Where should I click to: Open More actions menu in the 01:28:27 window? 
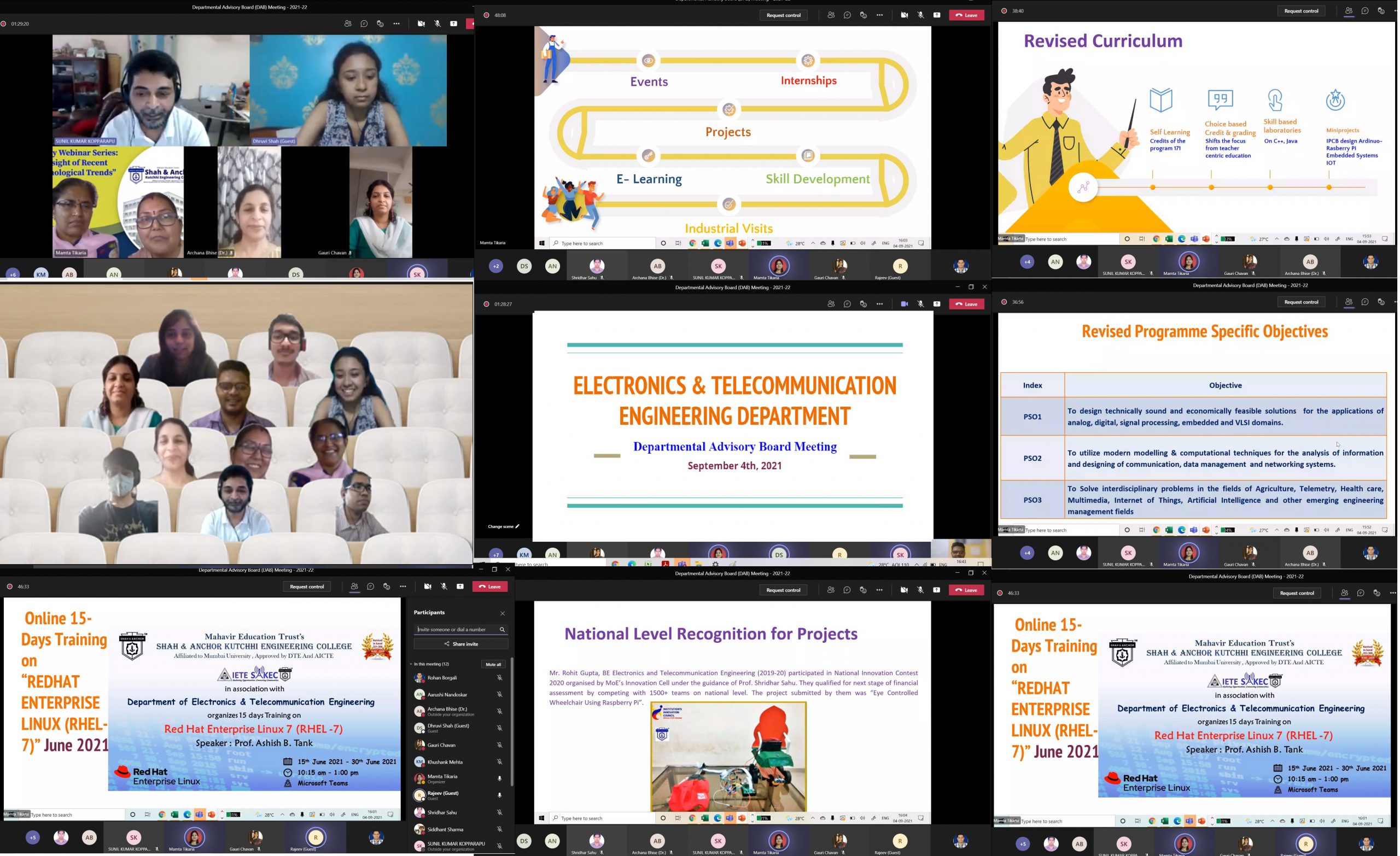coord(879,304)
